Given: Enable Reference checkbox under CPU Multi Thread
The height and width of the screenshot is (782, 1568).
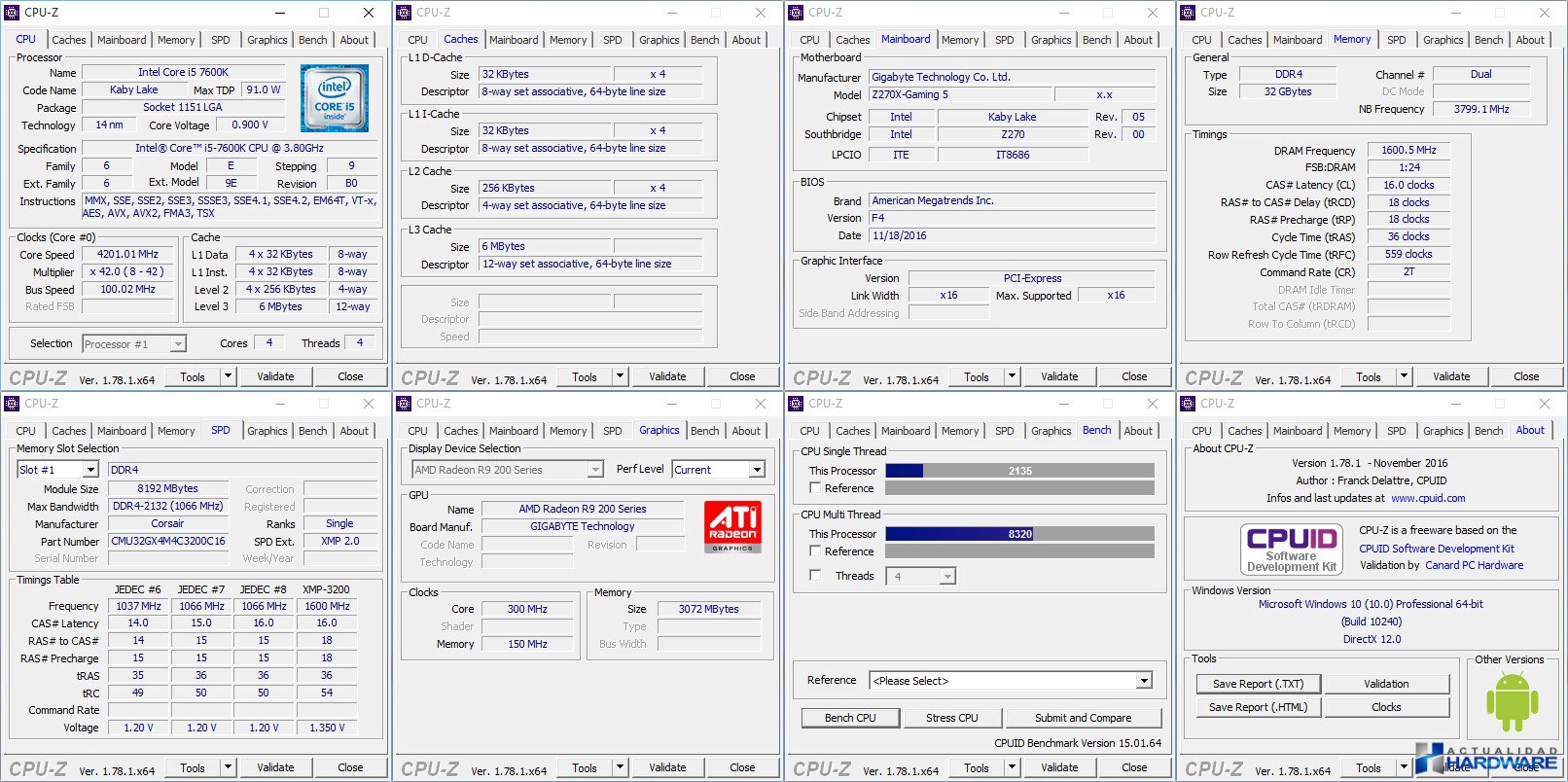Looking at the screenshot, I should [815, 551].
